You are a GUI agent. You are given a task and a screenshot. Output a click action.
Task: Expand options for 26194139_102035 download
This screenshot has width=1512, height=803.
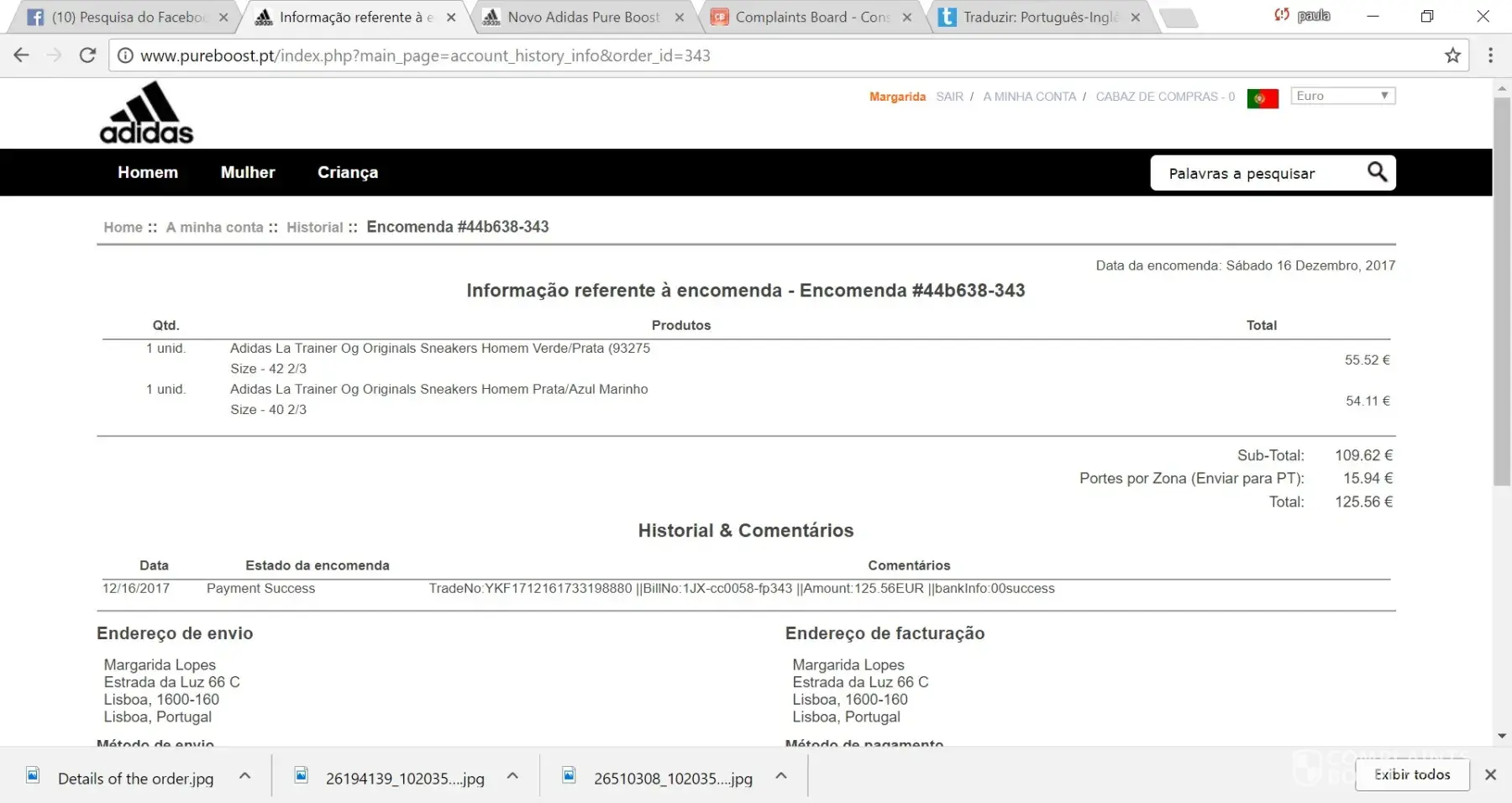(x=512, y=776)
